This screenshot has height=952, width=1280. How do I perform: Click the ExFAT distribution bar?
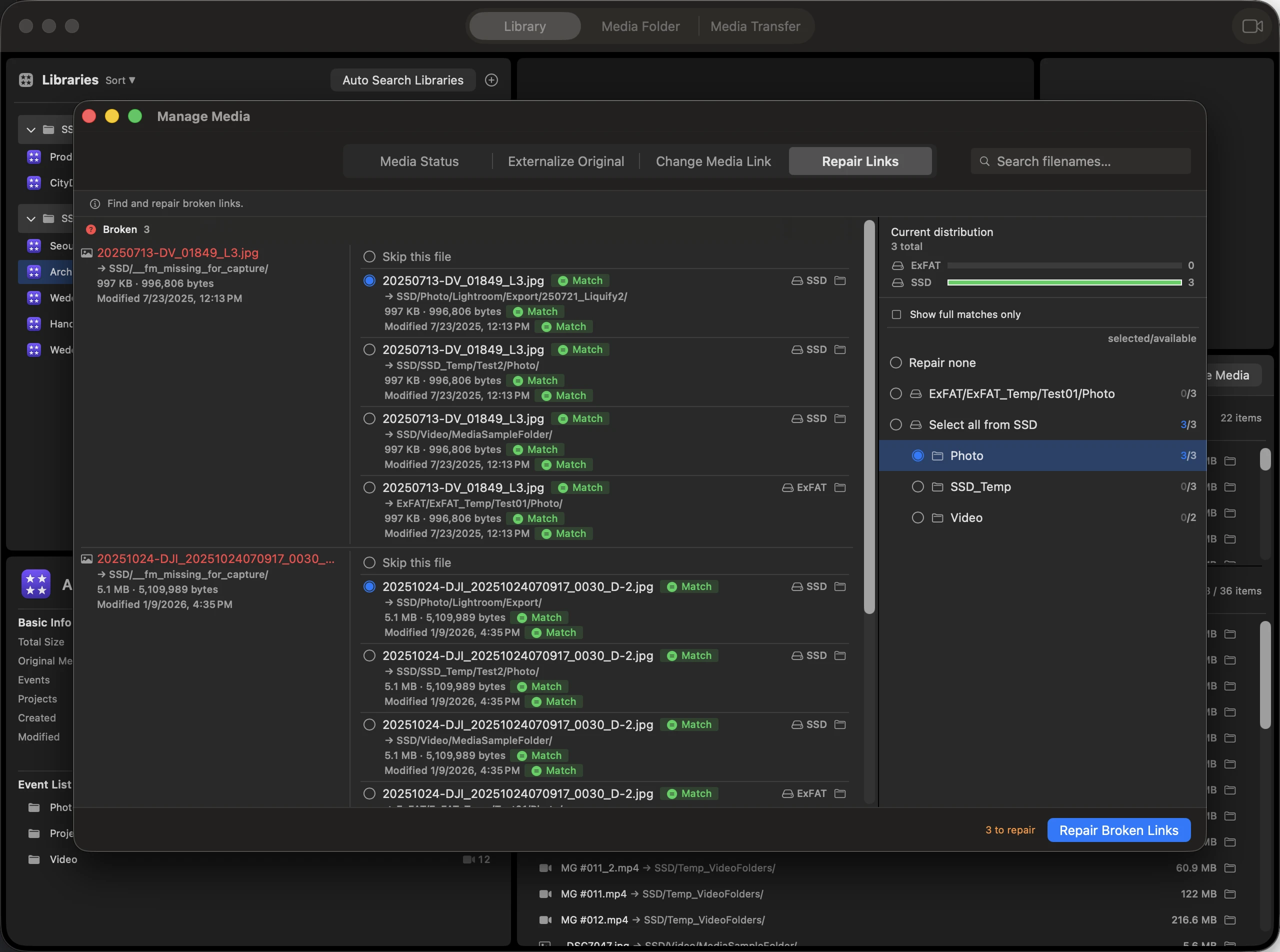1064,265
